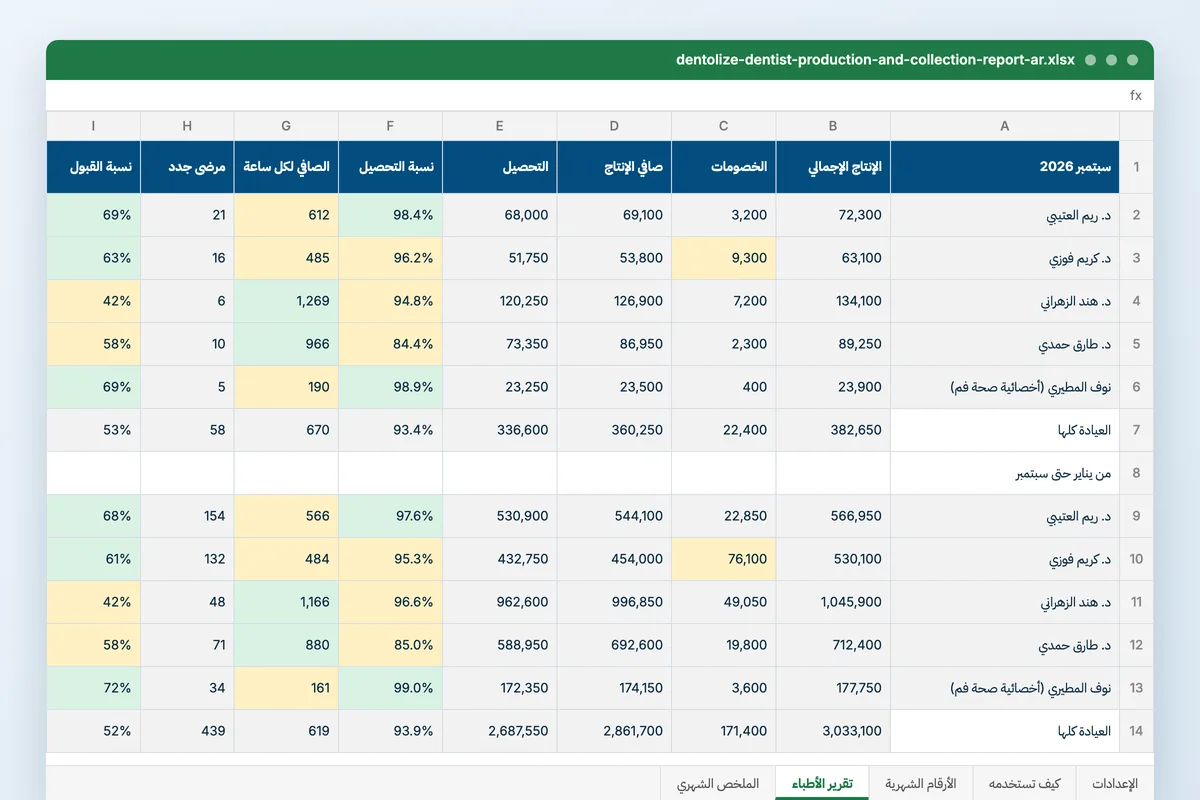
Task: Click the التحصيل header cell
Action: point(500,167)
